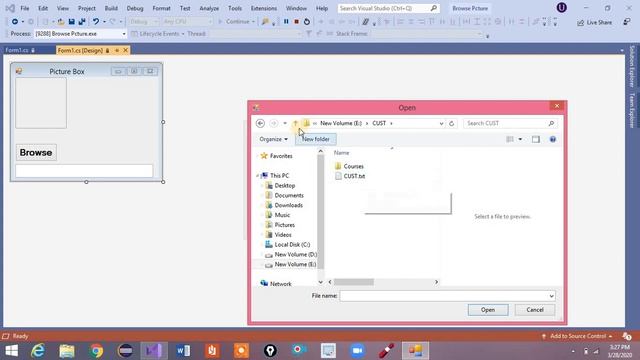Select Pictures in the navigation tree
The height and width of the screenshot is (360, 640).
coord(280,225)
